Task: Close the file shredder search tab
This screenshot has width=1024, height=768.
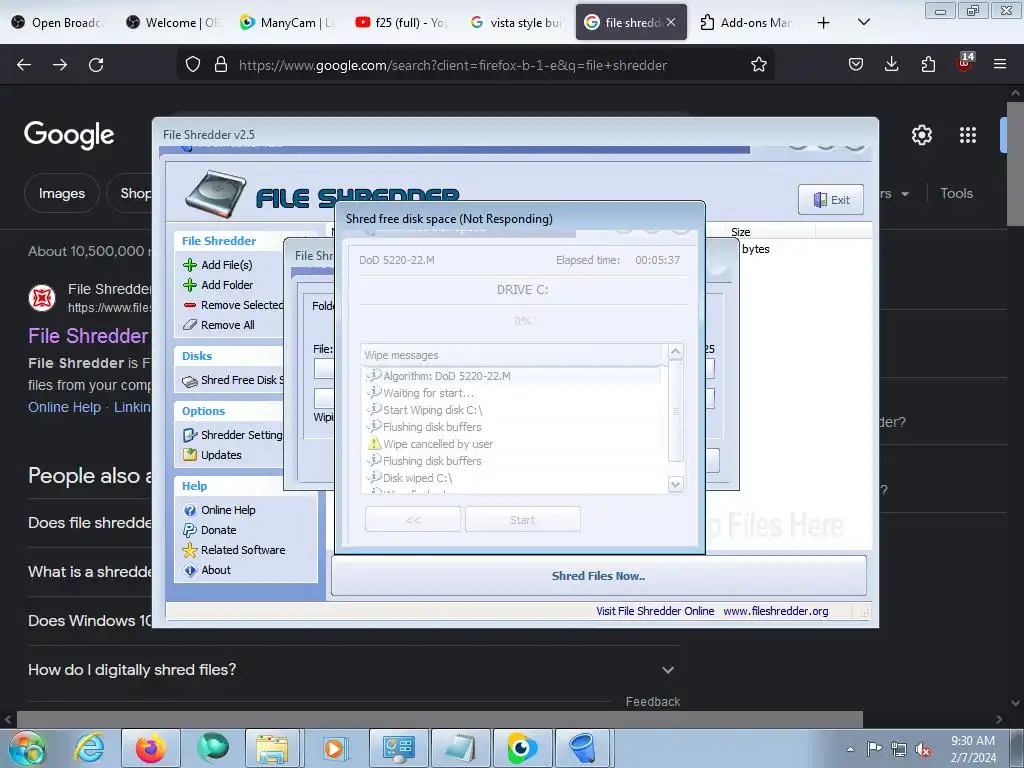Action: point(671,23)
